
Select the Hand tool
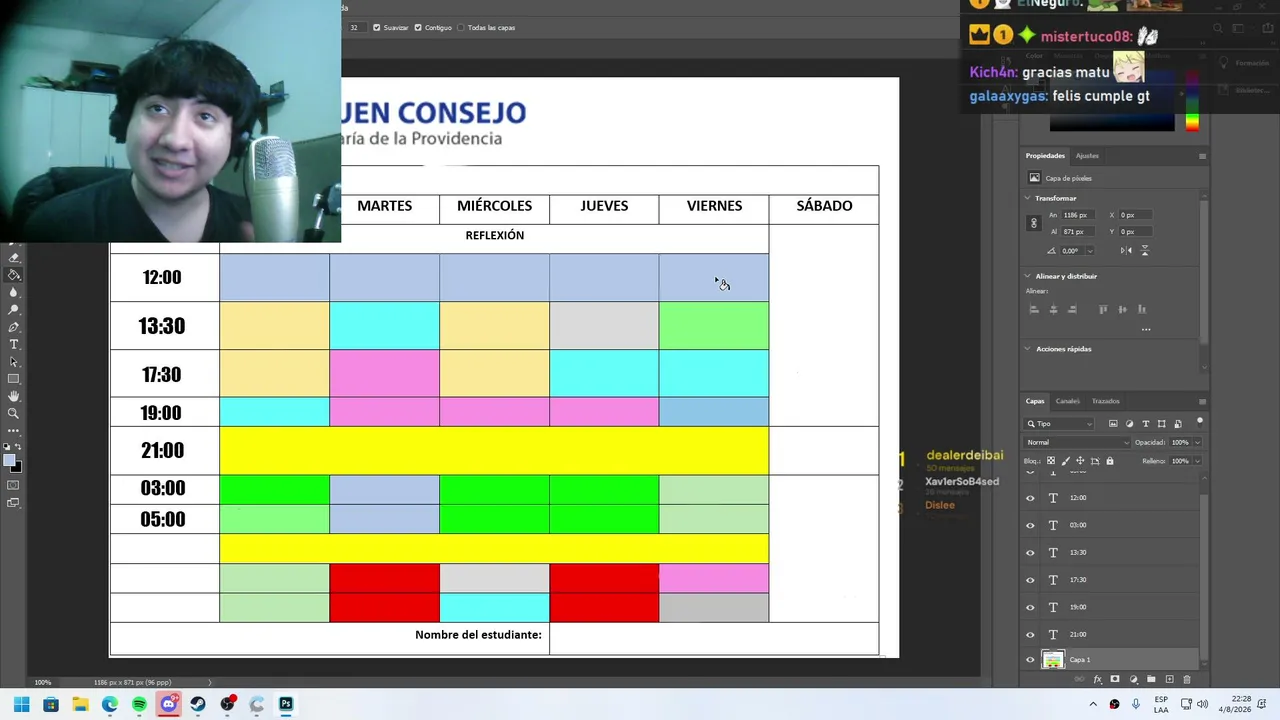(14, 396)
